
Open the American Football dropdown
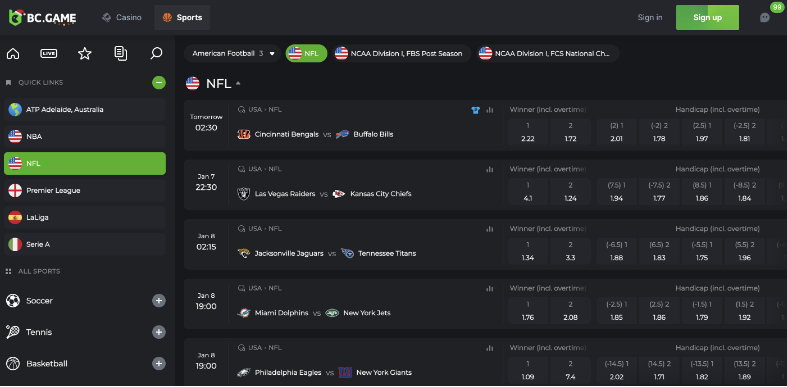click(233, 53)
